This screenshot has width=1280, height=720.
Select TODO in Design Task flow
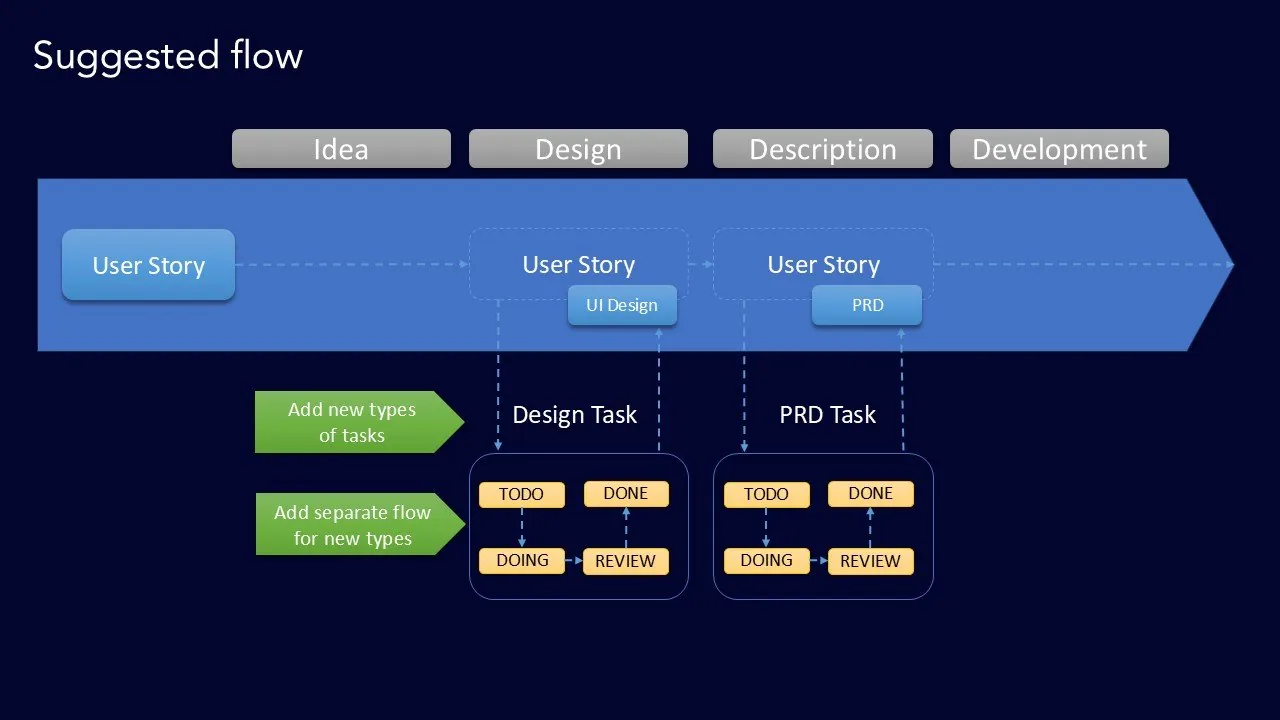521,494
